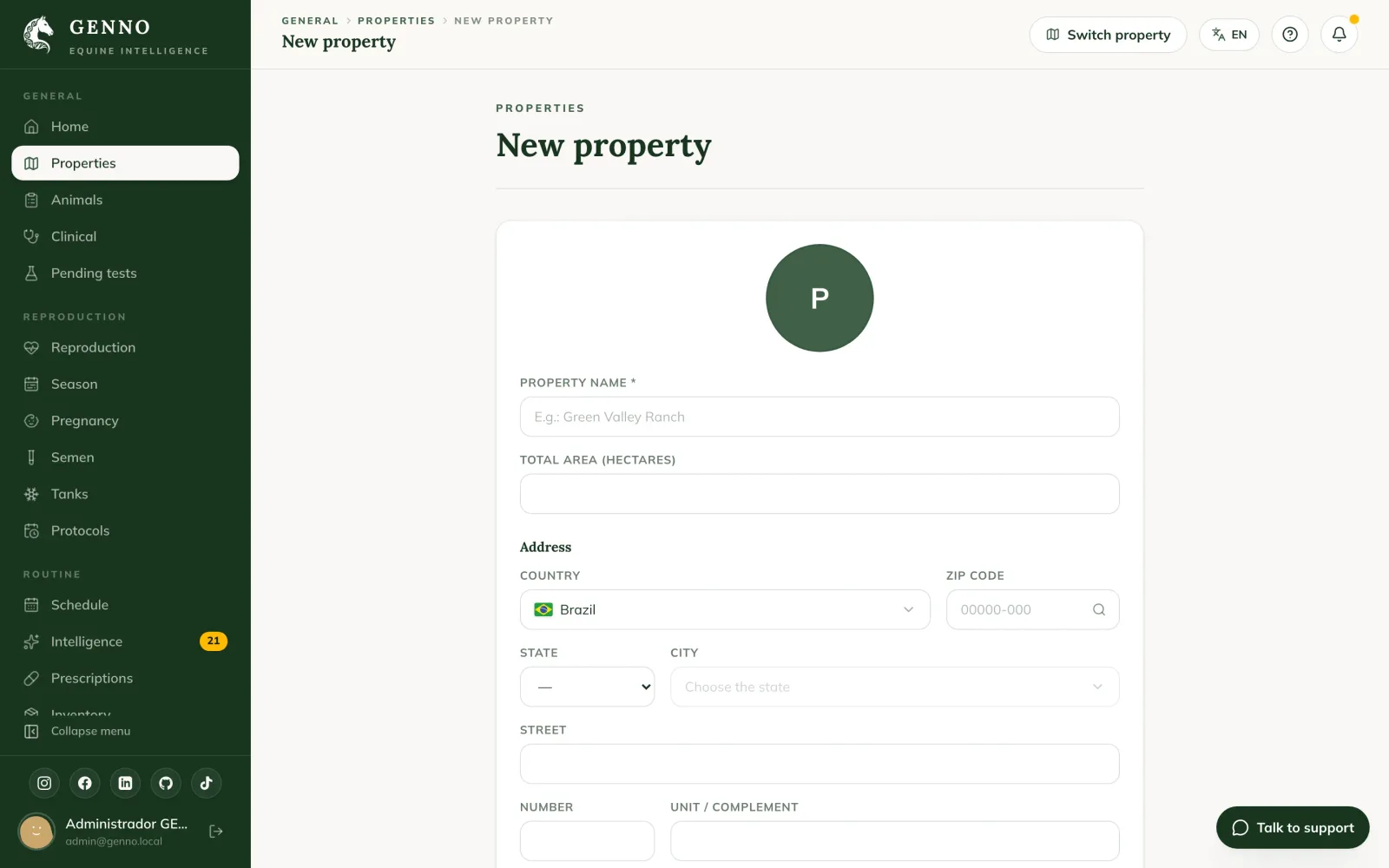This screenshot has height=868, width=1389.
Task: Click the Pending tests flask icon
Action: pyautogui.click(x=31, y=273)
